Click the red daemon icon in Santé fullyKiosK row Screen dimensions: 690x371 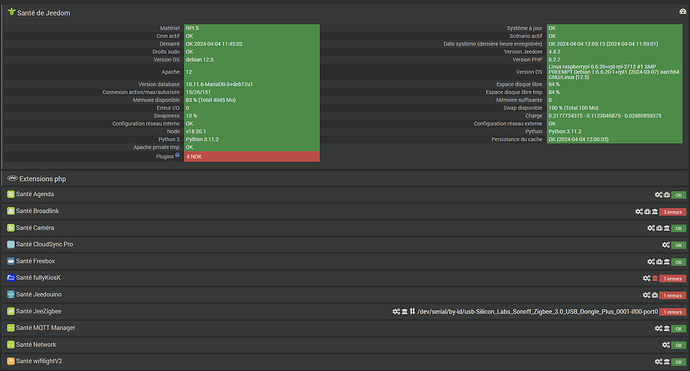(655, 278)
